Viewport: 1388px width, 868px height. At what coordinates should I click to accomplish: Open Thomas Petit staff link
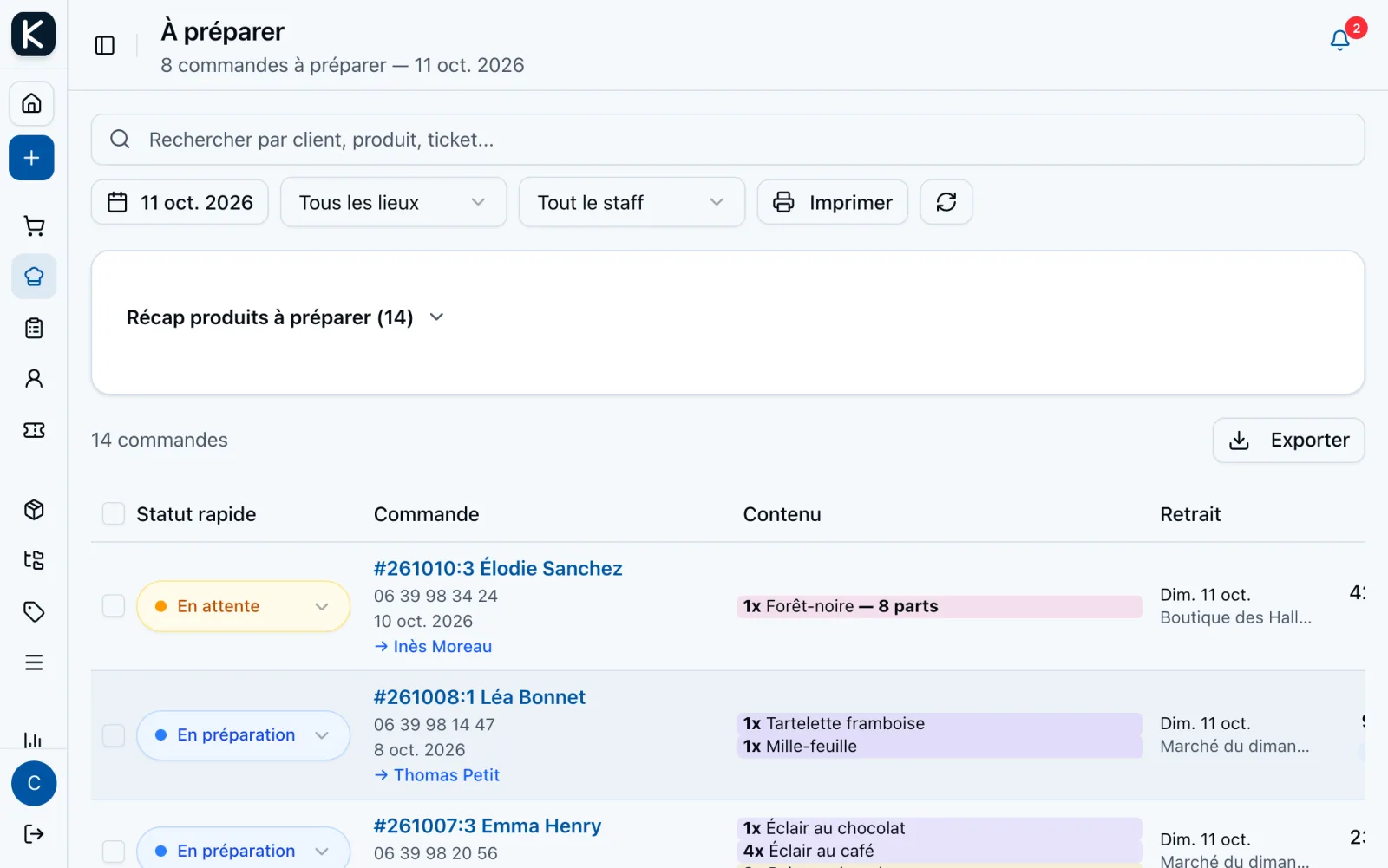coord(437,775)
